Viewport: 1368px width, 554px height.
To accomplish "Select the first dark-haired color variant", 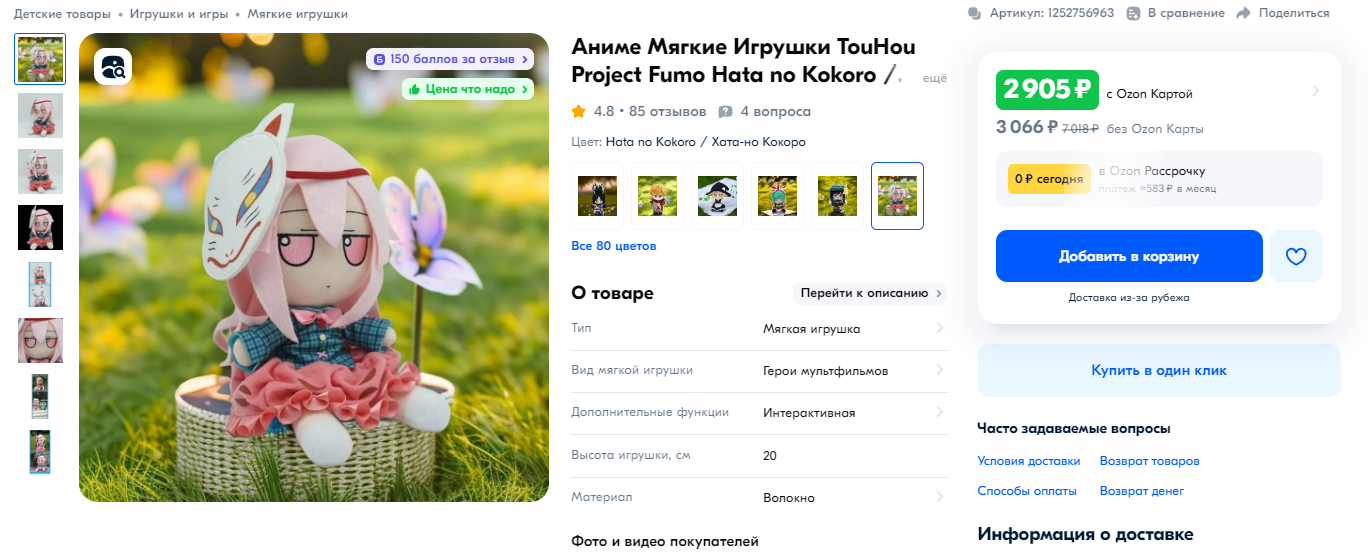I will (x=597, y=196).
